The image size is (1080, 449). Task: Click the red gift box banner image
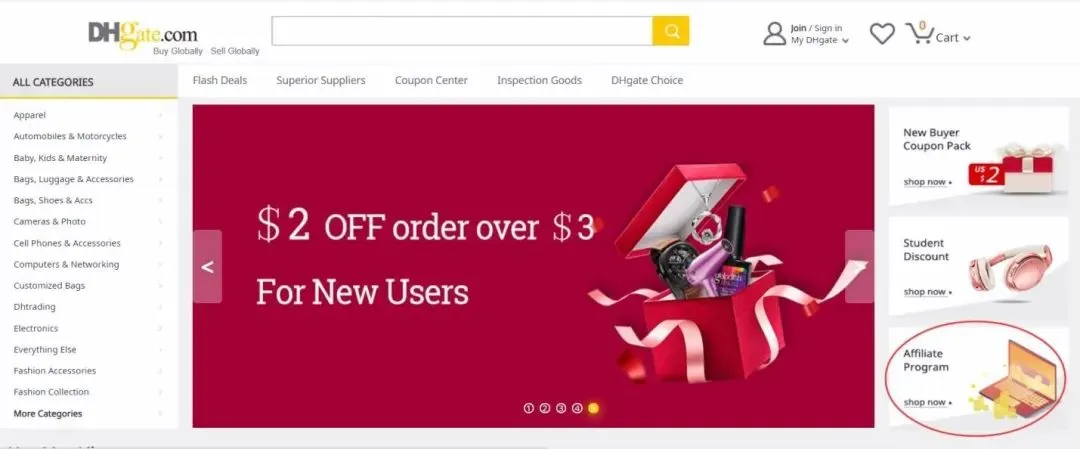[716, 272]
